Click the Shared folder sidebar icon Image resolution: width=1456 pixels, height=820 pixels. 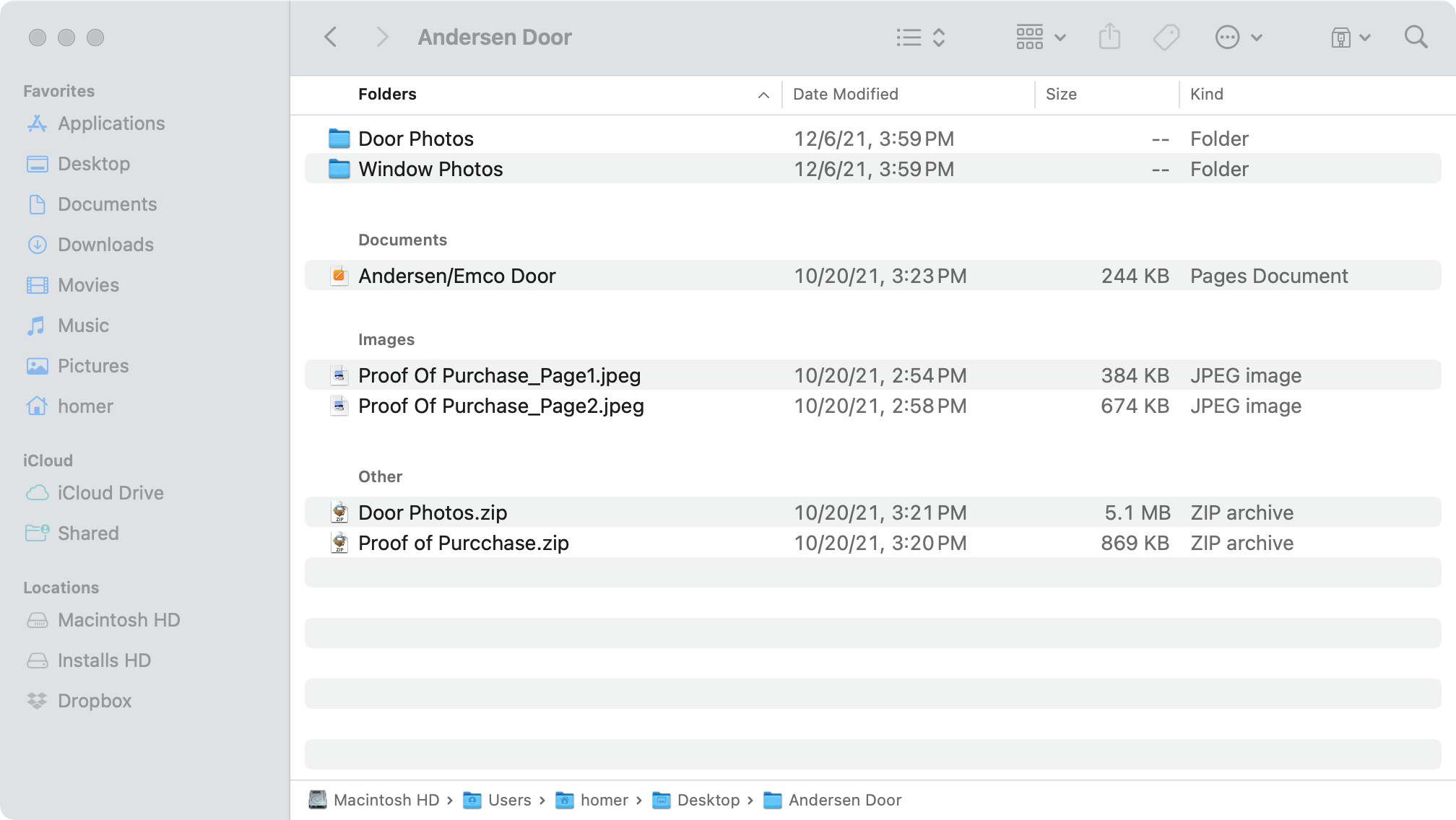click(x=38, y=533)
